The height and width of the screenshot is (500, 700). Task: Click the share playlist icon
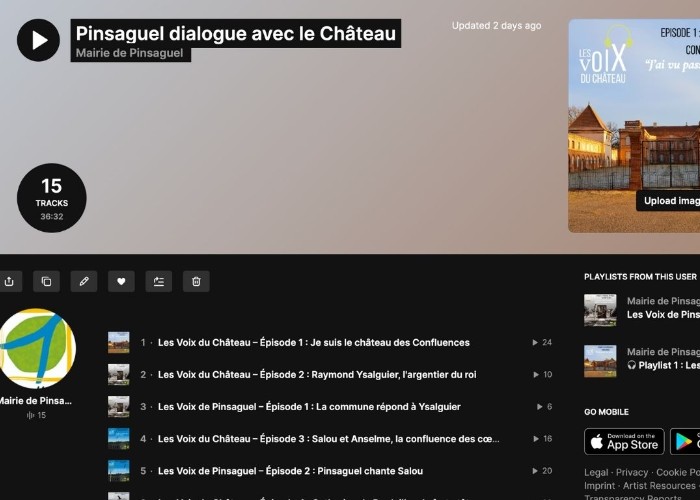(9, 281)
